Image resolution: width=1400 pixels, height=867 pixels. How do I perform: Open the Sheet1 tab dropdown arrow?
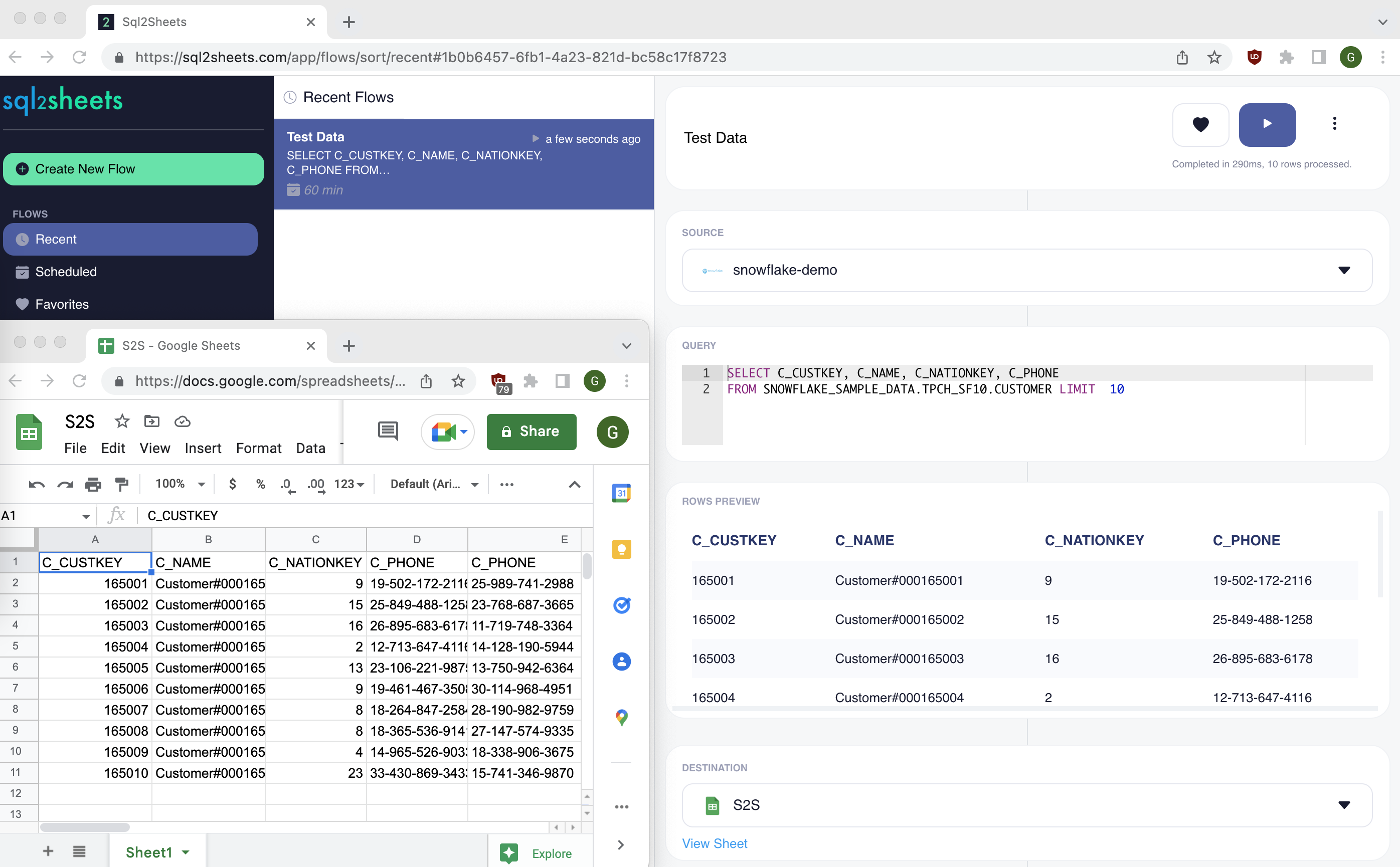[x=186, y=852]
